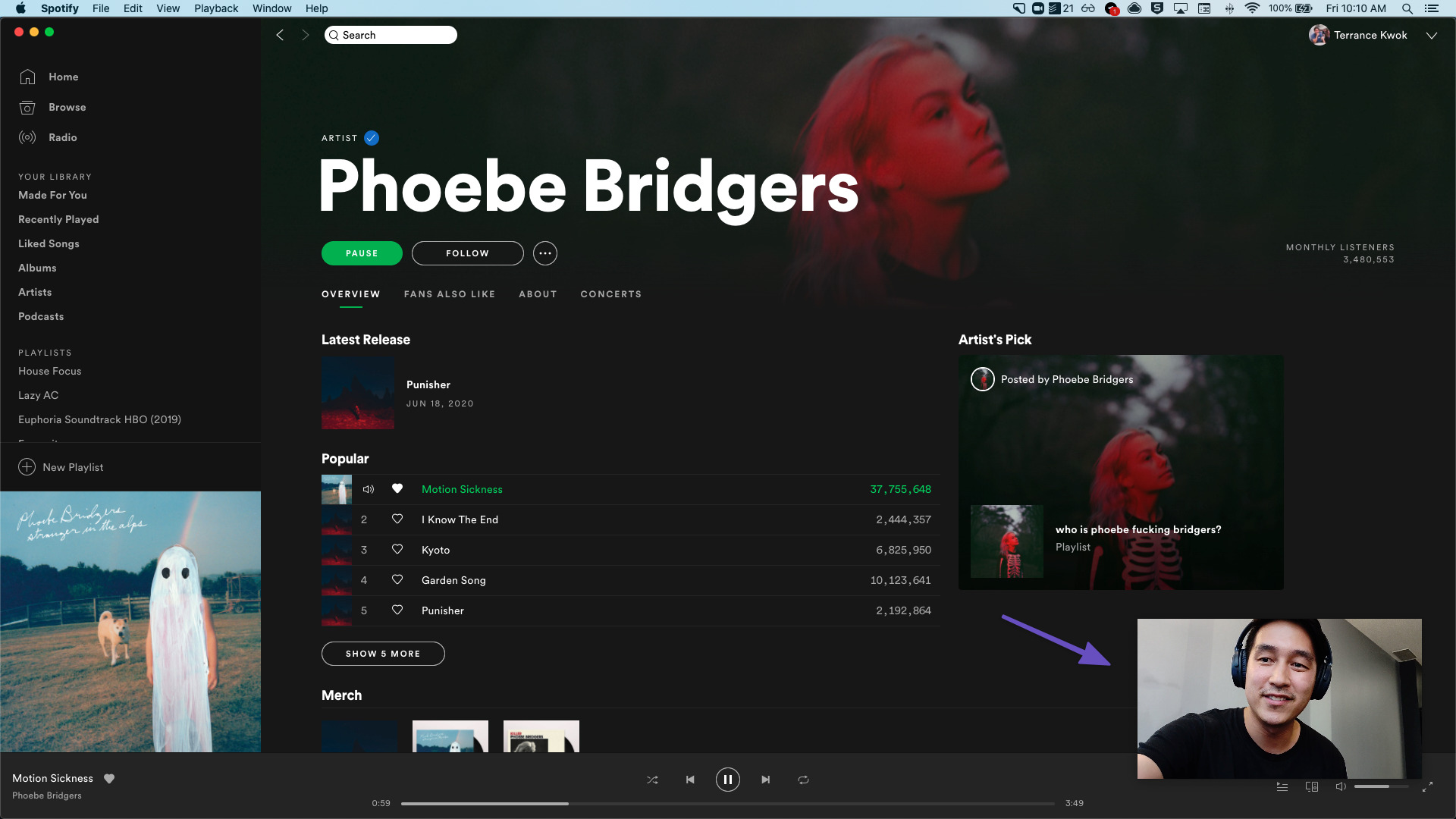Open the Playlists section expander

tap(44, 352)
